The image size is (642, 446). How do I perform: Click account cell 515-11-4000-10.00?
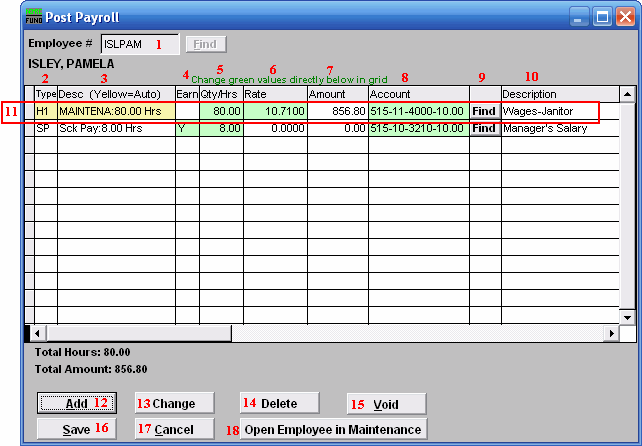(x=418, y=111)
